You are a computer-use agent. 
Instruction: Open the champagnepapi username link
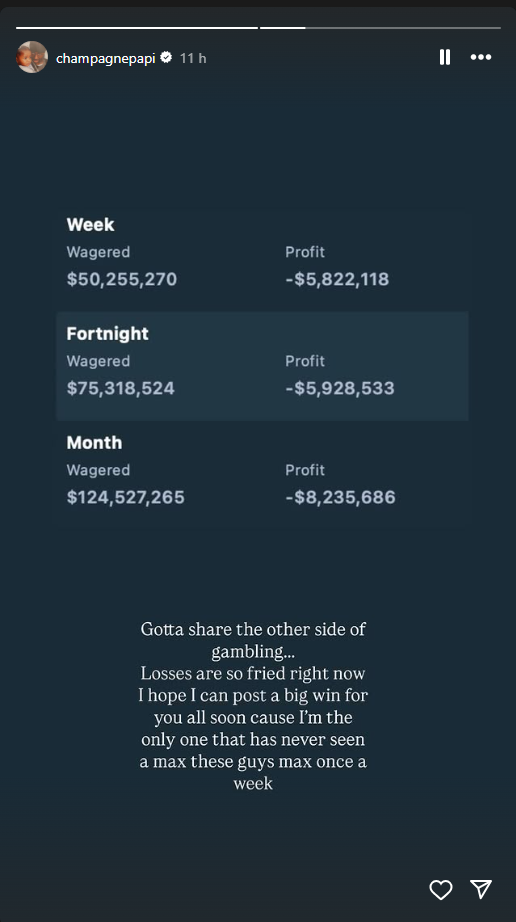coord(106,58)
